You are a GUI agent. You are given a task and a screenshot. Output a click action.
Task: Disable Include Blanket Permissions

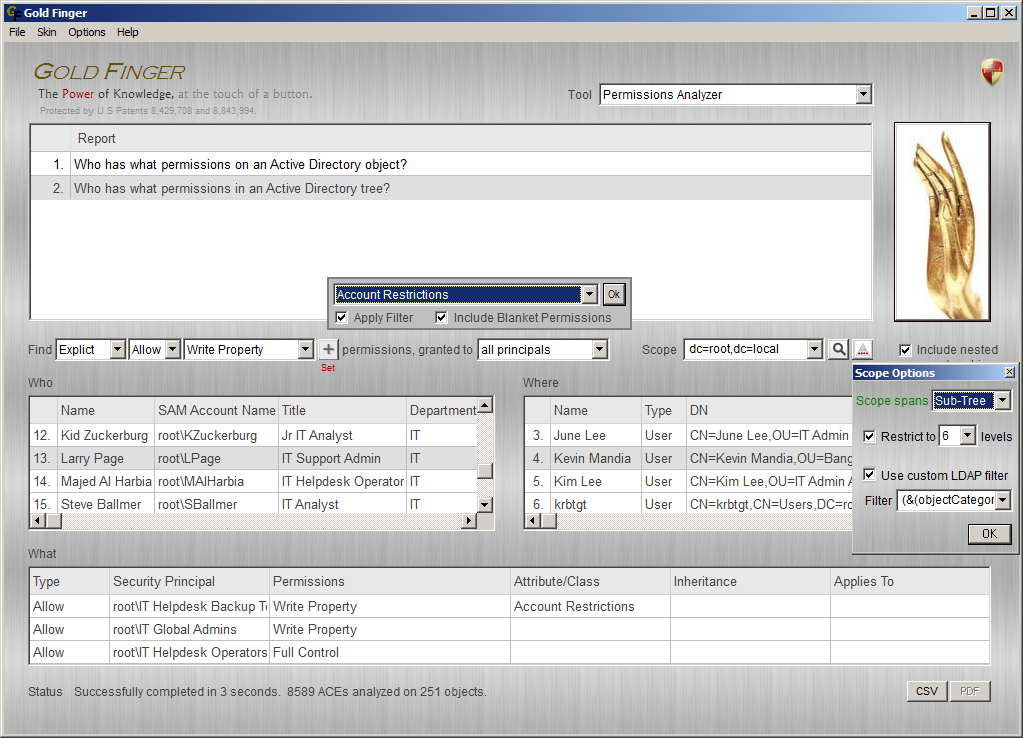pos(441,317)
